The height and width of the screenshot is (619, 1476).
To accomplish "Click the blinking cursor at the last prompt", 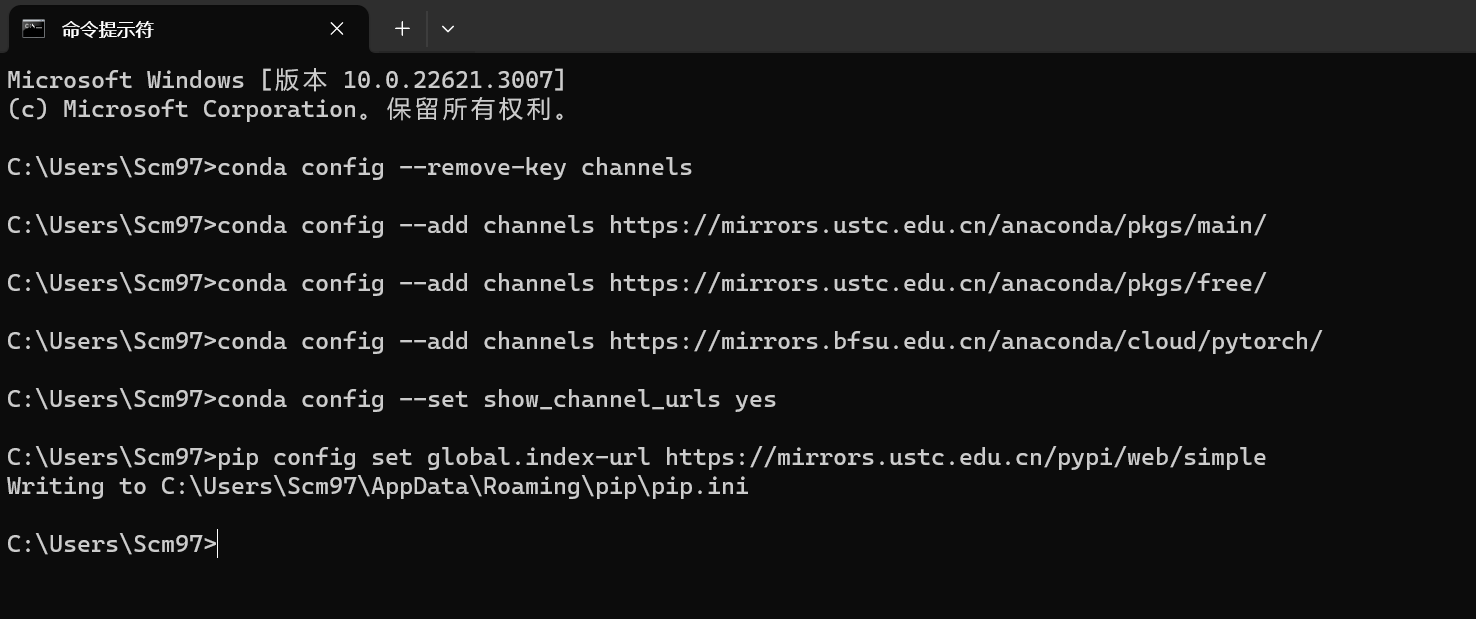I will (x=218, y=545).
